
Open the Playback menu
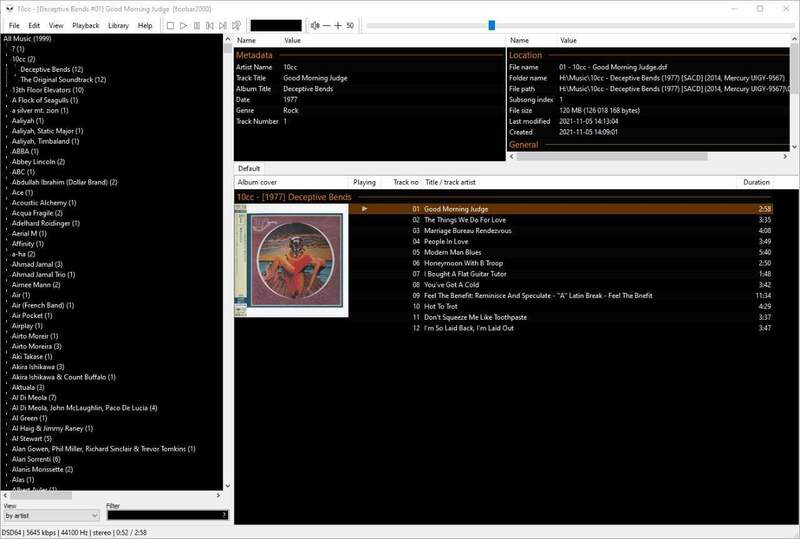coord(86,25)
